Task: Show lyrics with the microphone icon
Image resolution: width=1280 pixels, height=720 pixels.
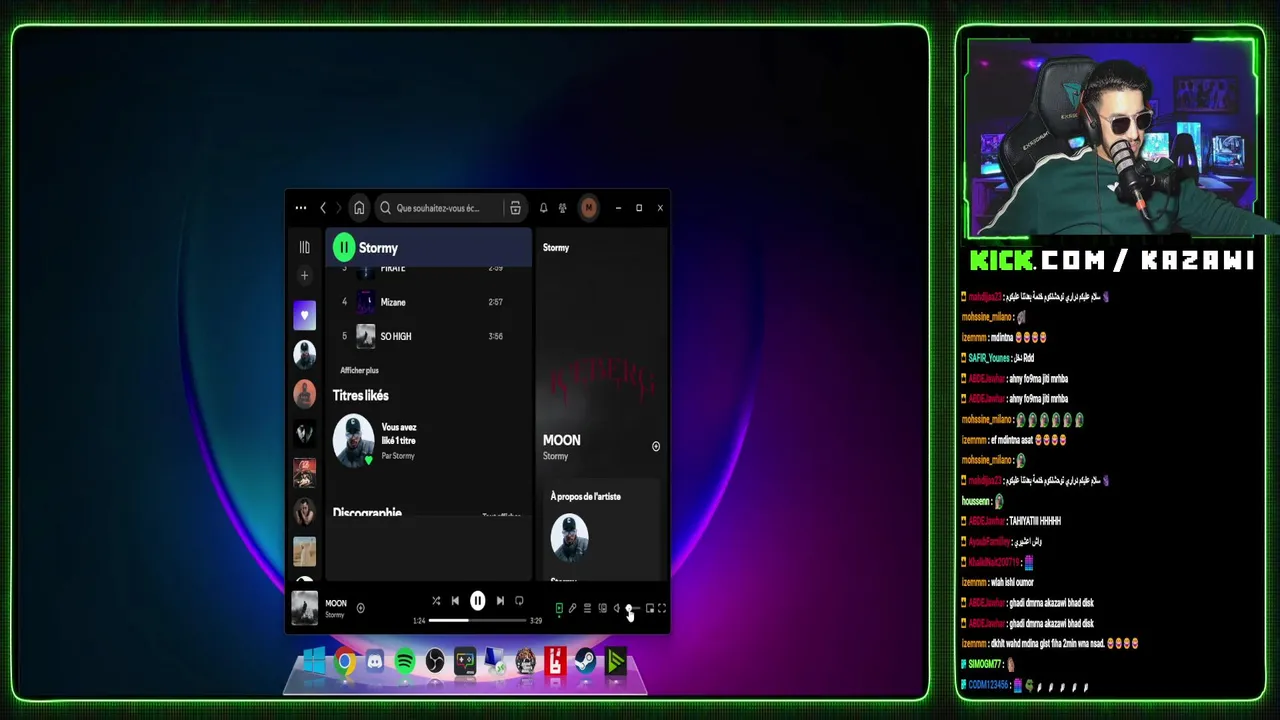Action: (572, 608)
